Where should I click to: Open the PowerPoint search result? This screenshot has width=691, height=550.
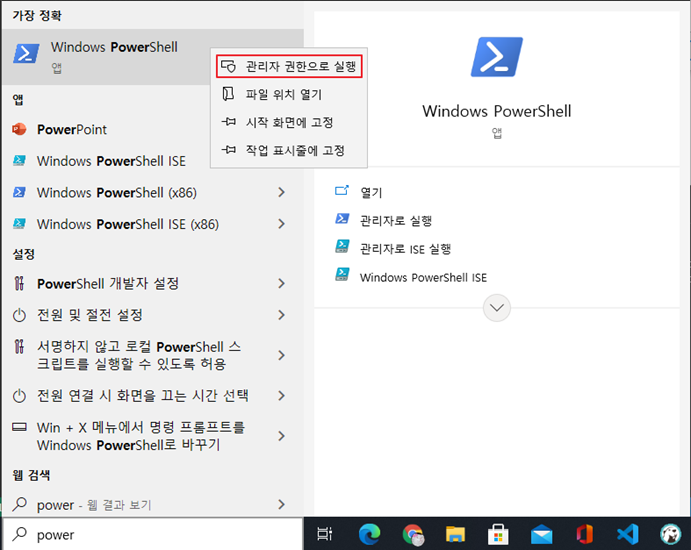tap(152, 129)
